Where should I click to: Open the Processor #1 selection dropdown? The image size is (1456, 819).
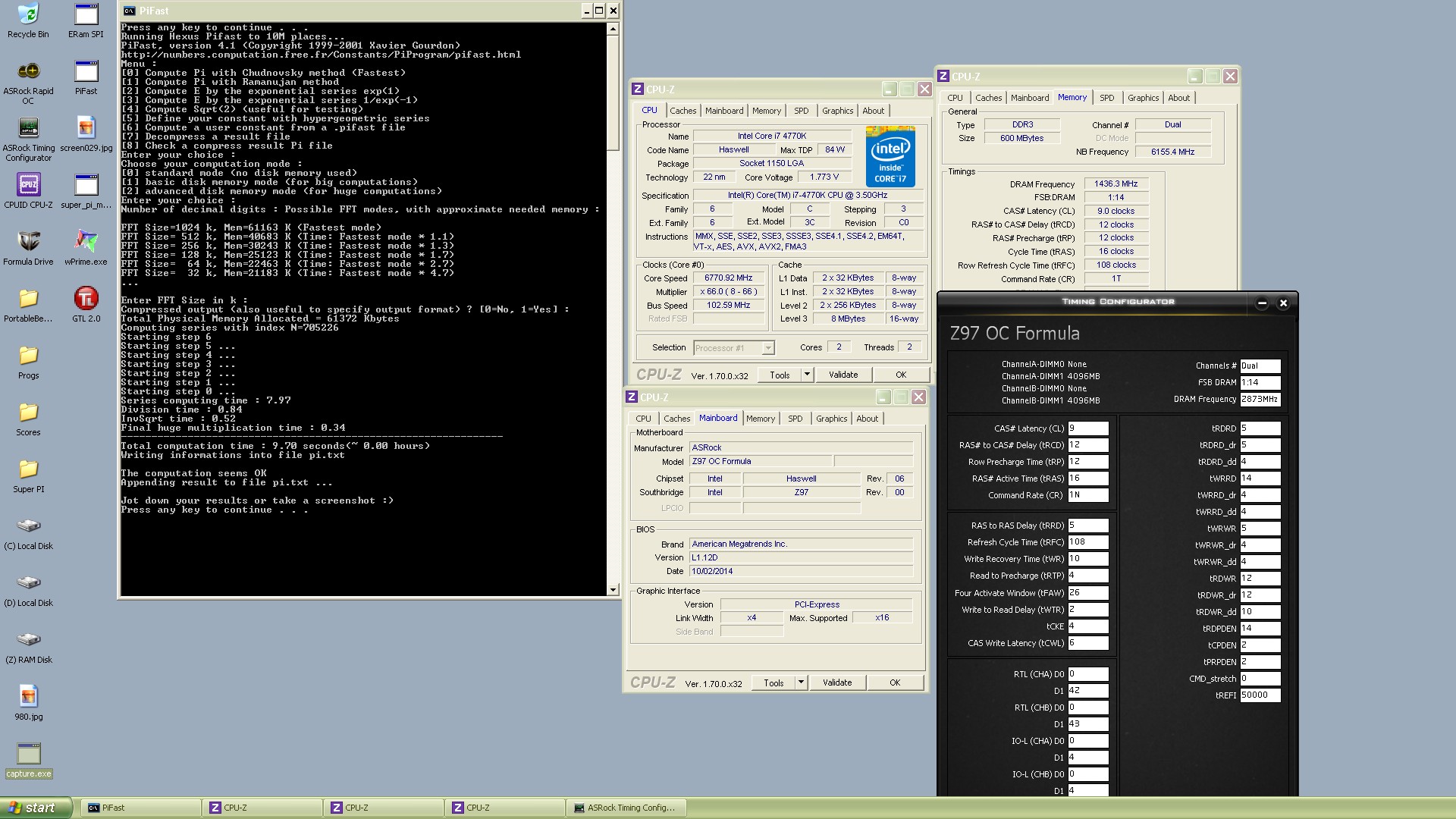(x=767, y=348)
